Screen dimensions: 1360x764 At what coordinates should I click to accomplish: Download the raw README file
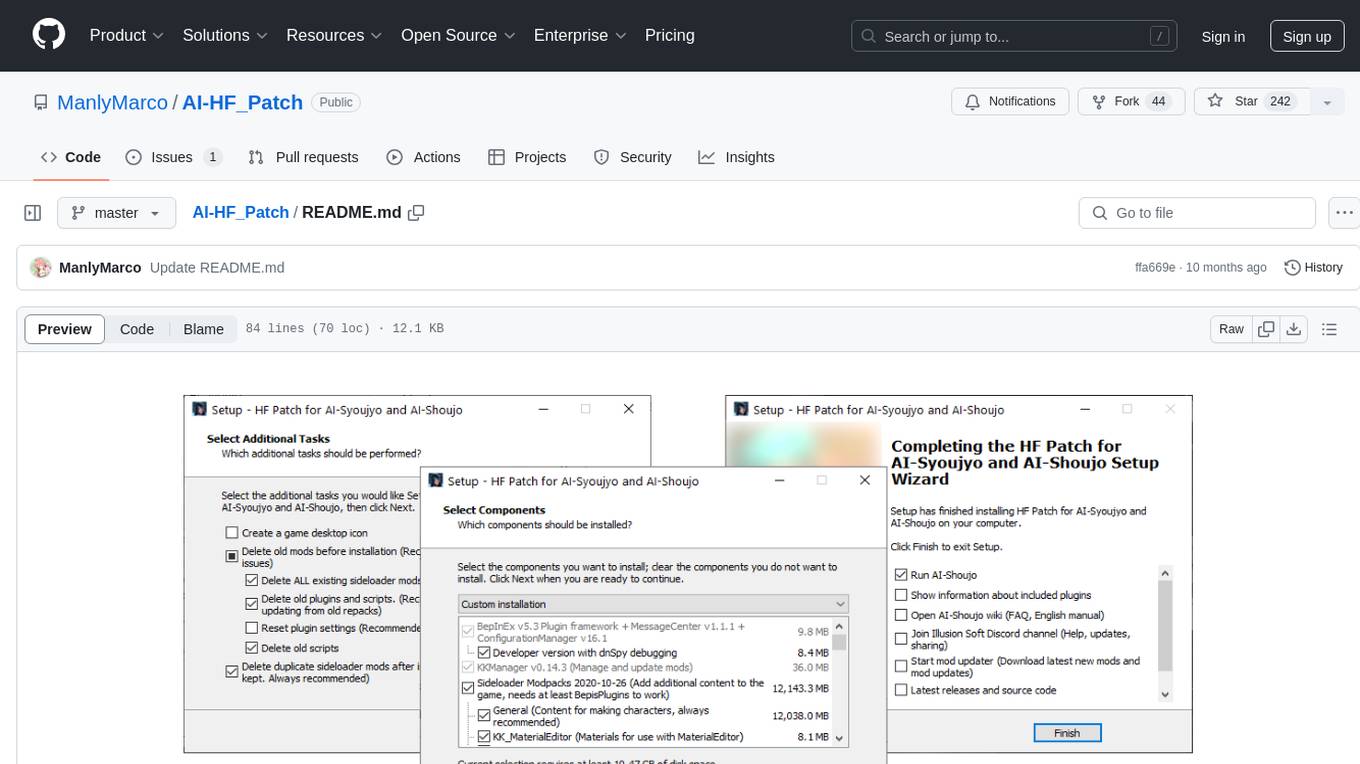1293,329
